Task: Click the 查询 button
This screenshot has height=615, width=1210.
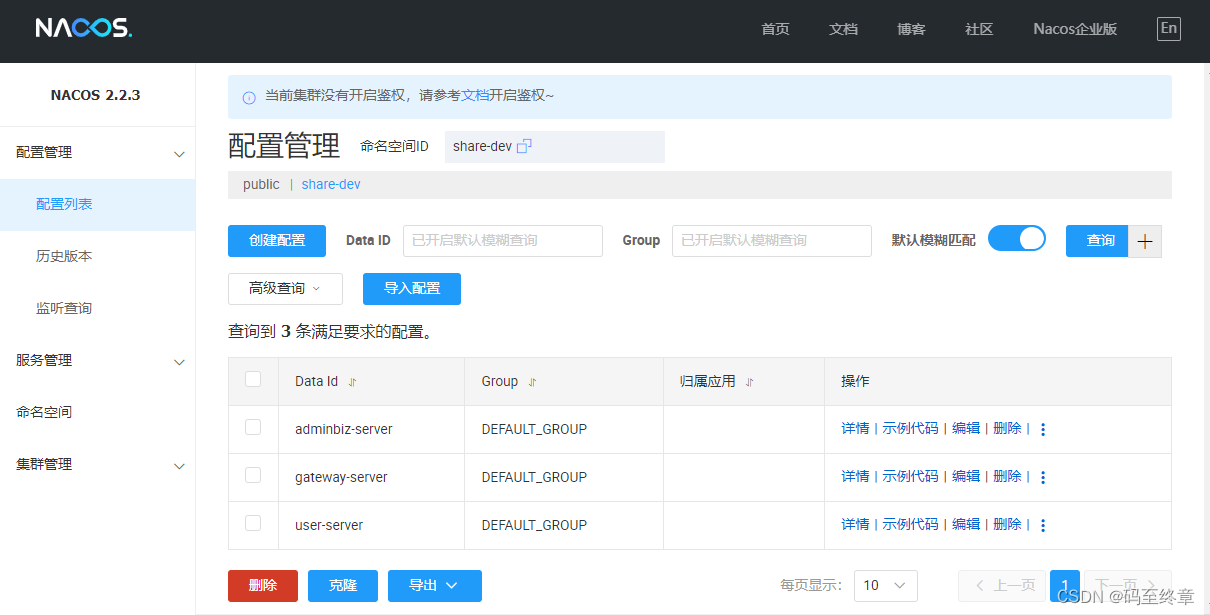Action: tap(1097, 241)
